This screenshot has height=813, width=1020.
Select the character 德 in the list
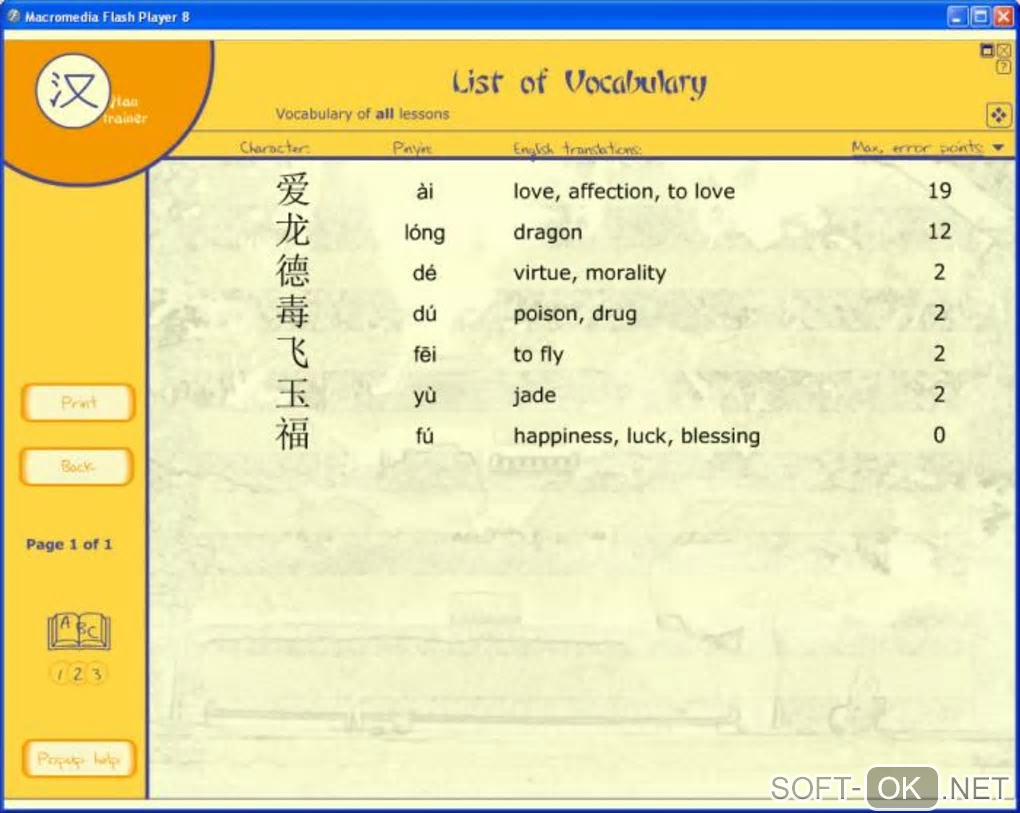[x=292, y=271]
